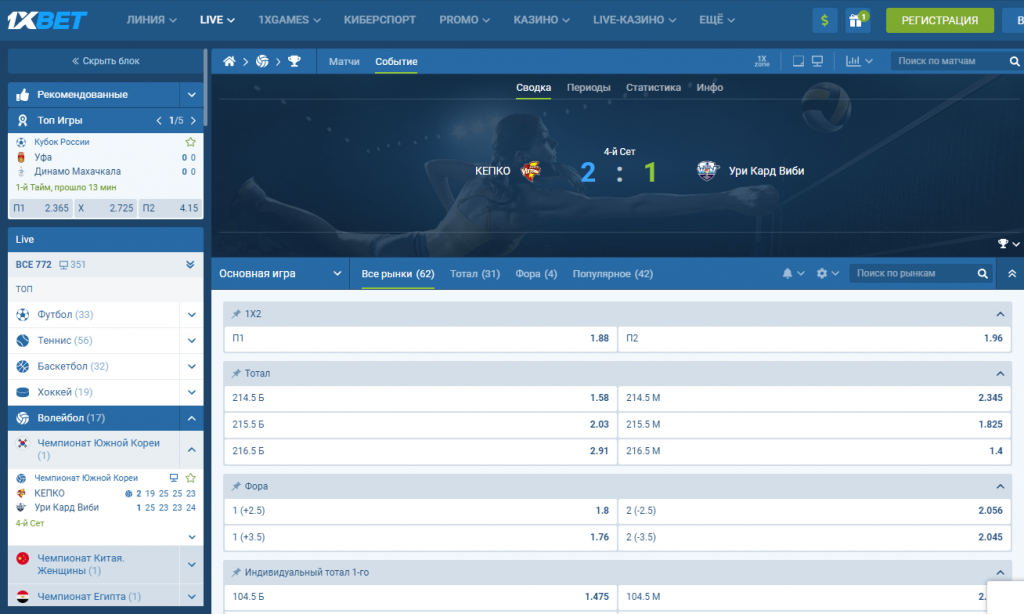Bet on П1 at odds 1.88
Viewport: 1024px width, 614px height.
(420, 338)
